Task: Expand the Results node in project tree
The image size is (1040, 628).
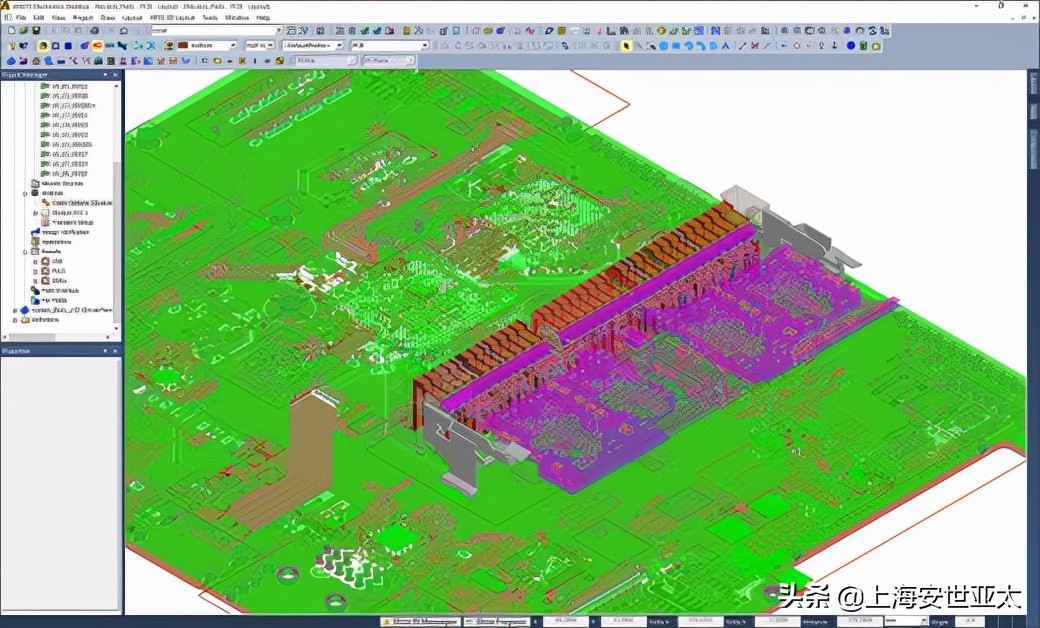Action: point(26,251)
